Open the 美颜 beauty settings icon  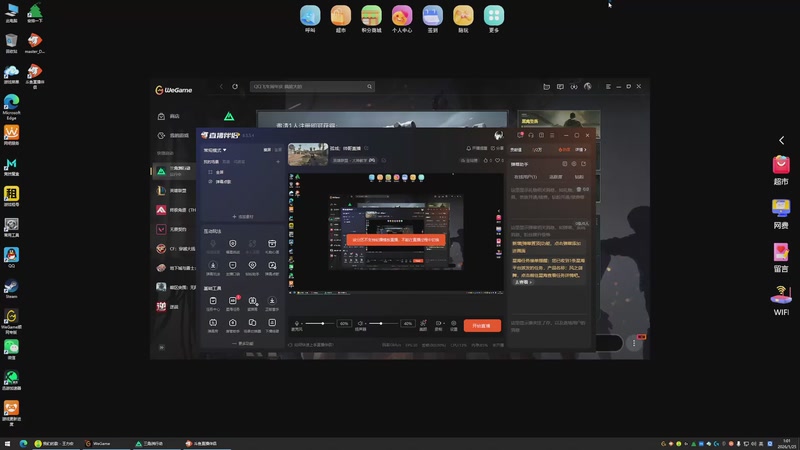[x=423, y=325]
